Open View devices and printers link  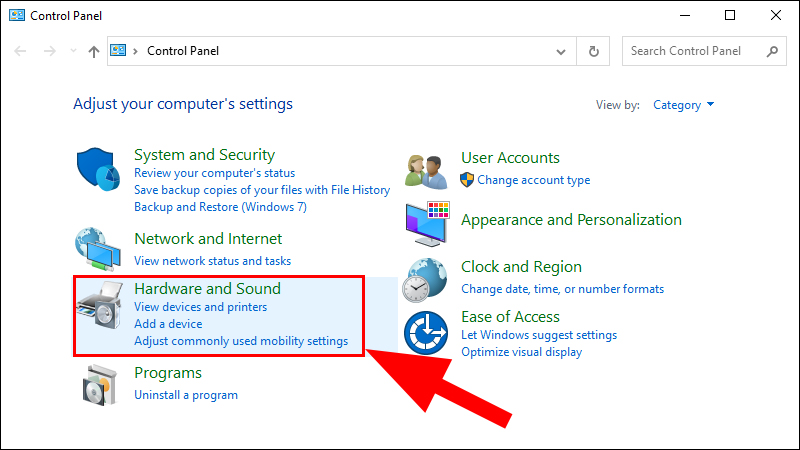[x=200, y=307]
